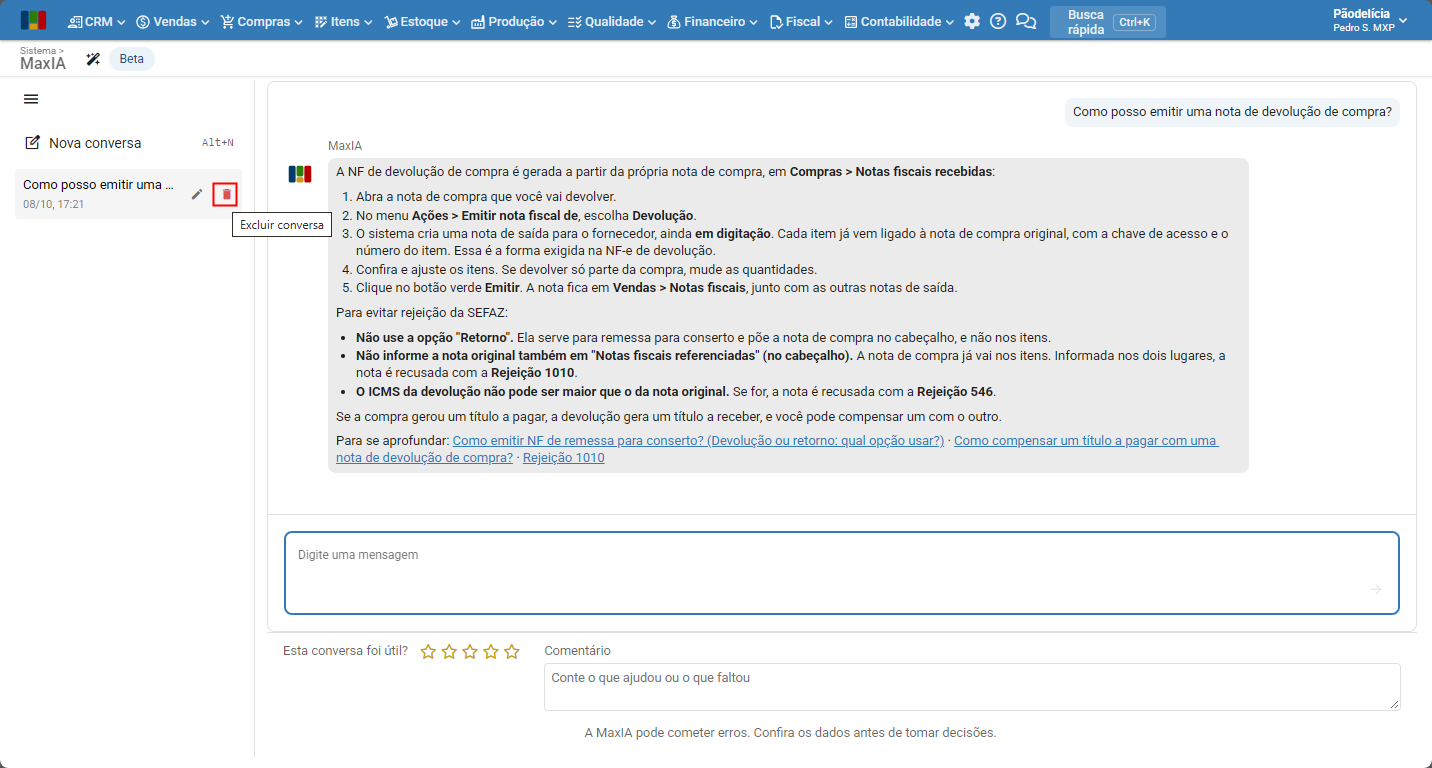The width and height of the screenshot is (1432, 768).
Task: Open settings gear in top bar
Action: (x=972, y=21)
